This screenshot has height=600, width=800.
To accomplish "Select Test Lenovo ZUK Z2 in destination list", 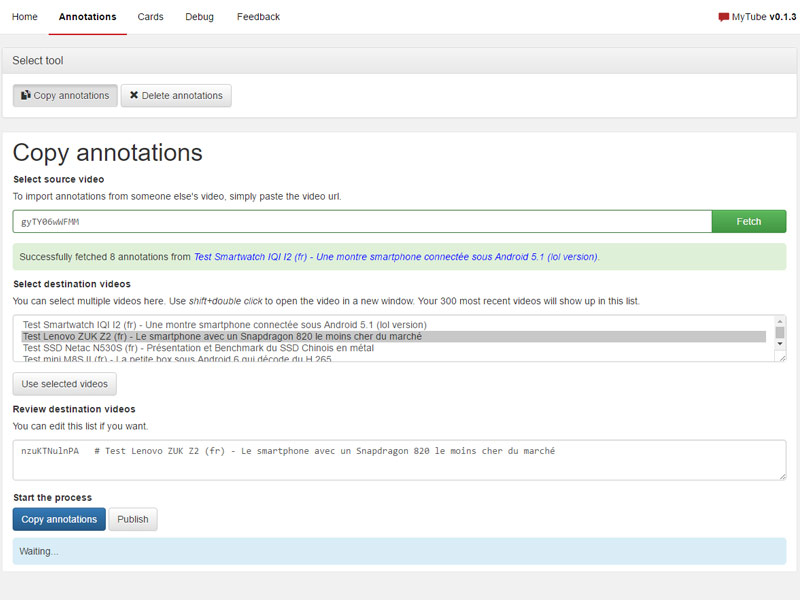I will tap(394, 337).
